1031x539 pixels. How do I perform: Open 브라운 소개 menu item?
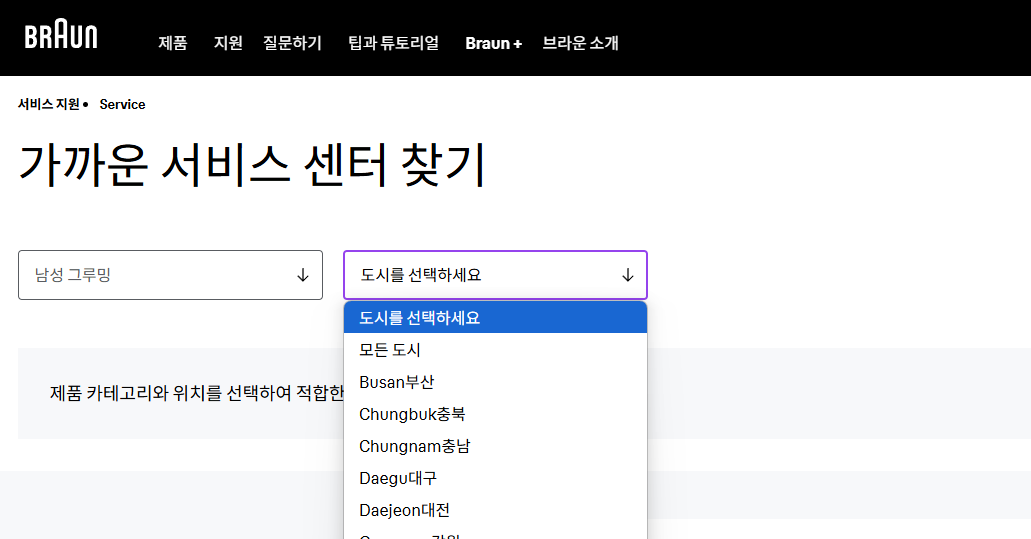point(581,43)
